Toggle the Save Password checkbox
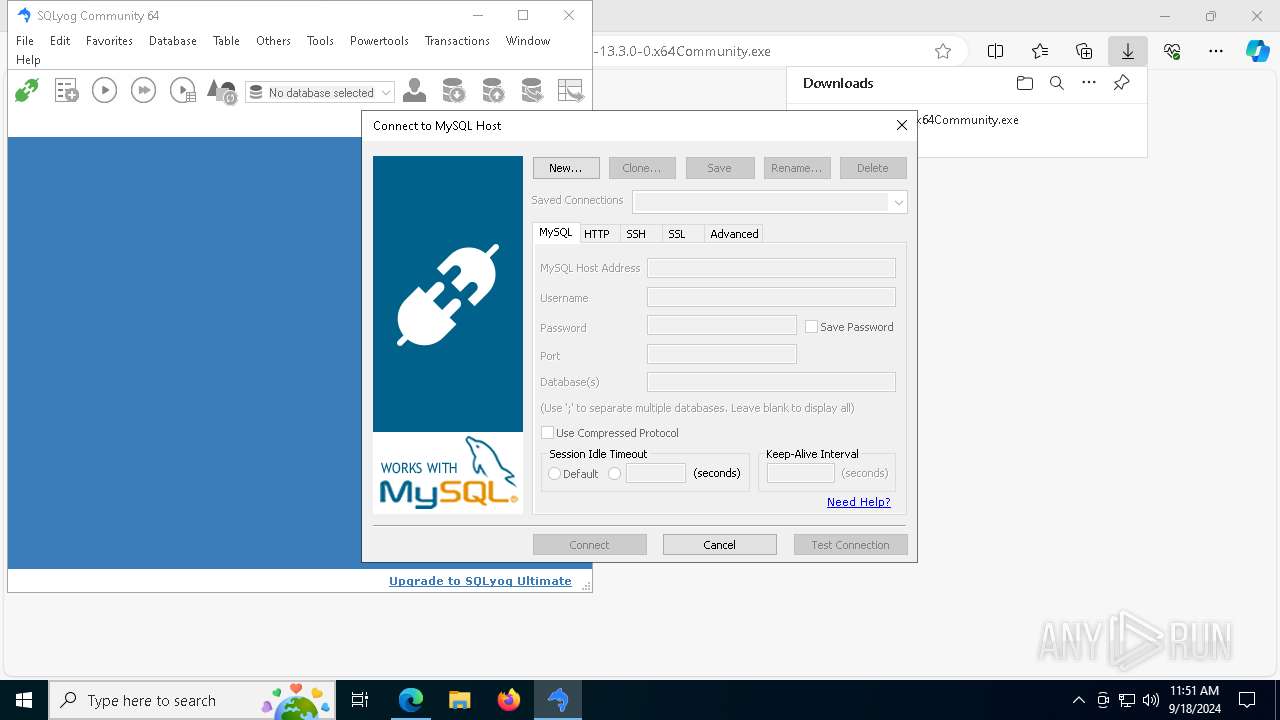This screenshot has width=1280, height=720. tap(811, 327)
